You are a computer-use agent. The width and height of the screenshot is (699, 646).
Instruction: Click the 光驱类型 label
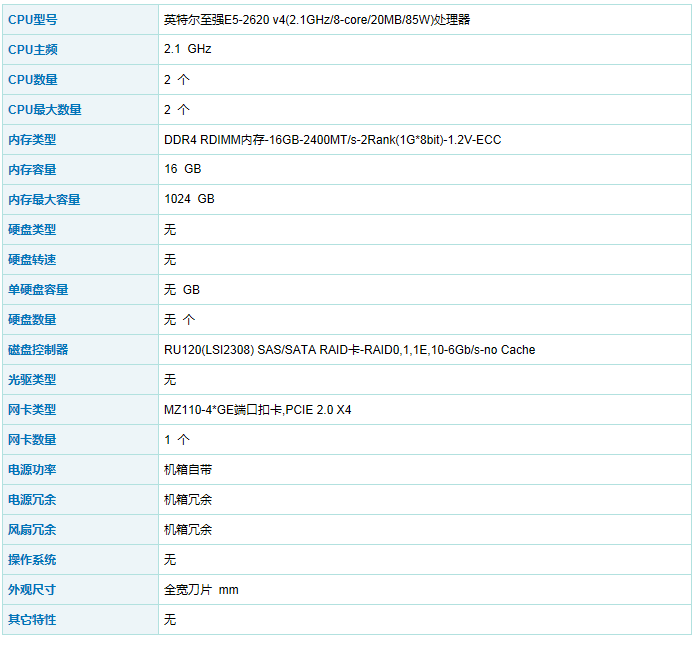[x=32, y=379]
